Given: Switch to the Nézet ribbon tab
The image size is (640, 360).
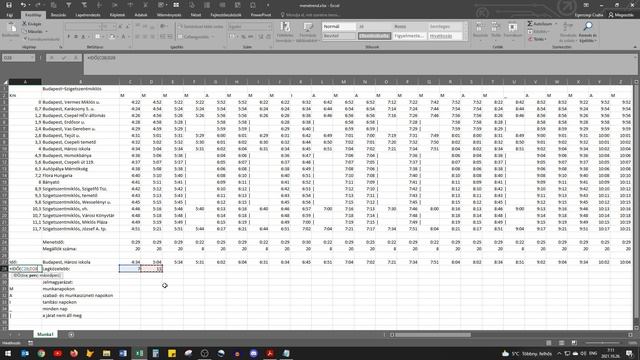Looking at the screenshot, I should [x=196, y=15].
